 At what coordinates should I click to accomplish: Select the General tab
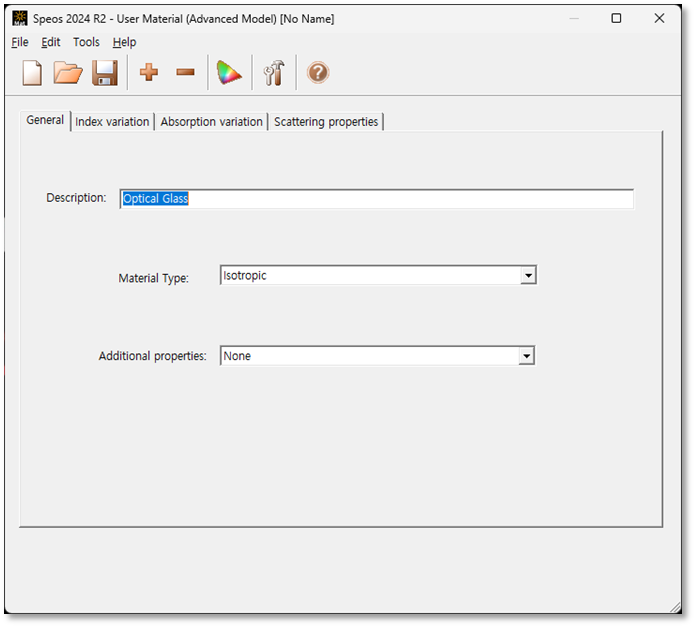point(45,121)
